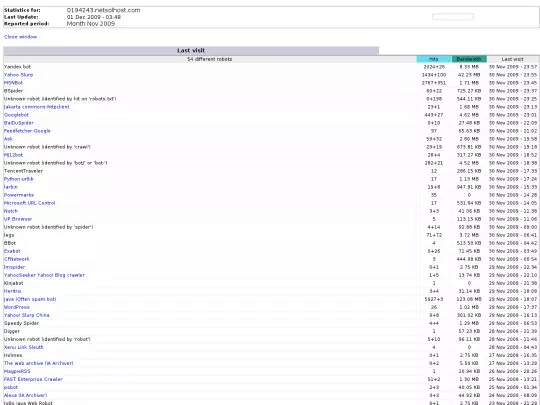Click the Hits column header
This screenshot has height=405, width=540.
coord(434,59)
